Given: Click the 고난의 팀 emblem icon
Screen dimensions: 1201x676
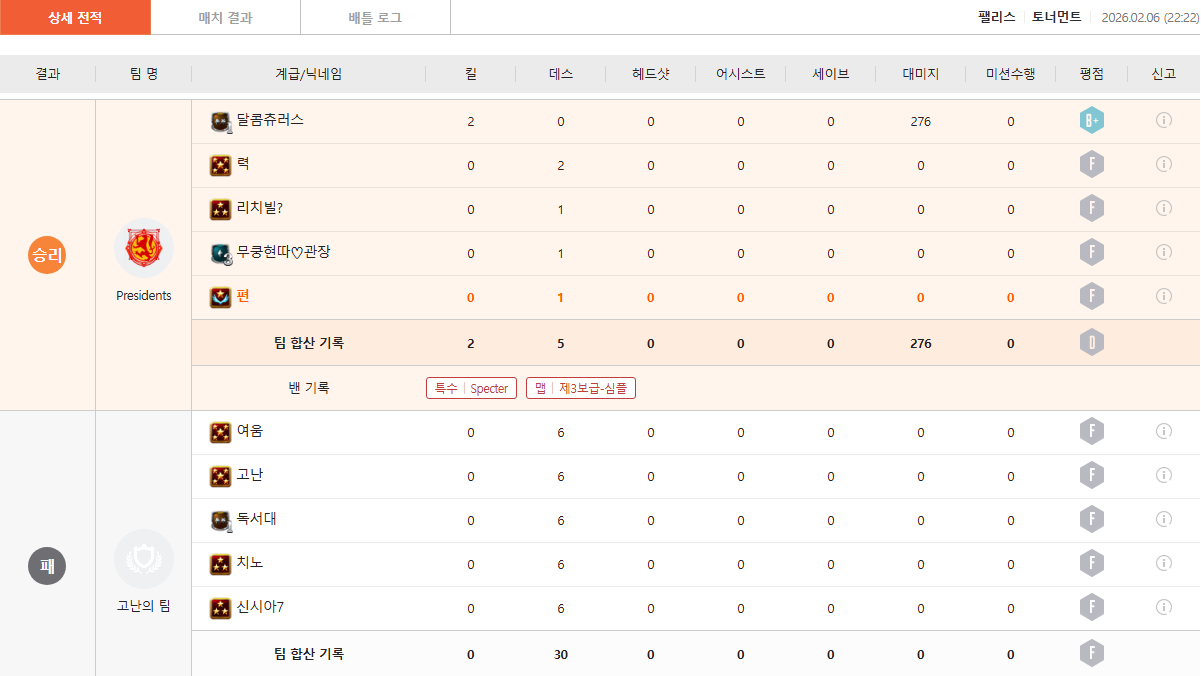Looking at the screenshot, I should [x=144, y=559].
